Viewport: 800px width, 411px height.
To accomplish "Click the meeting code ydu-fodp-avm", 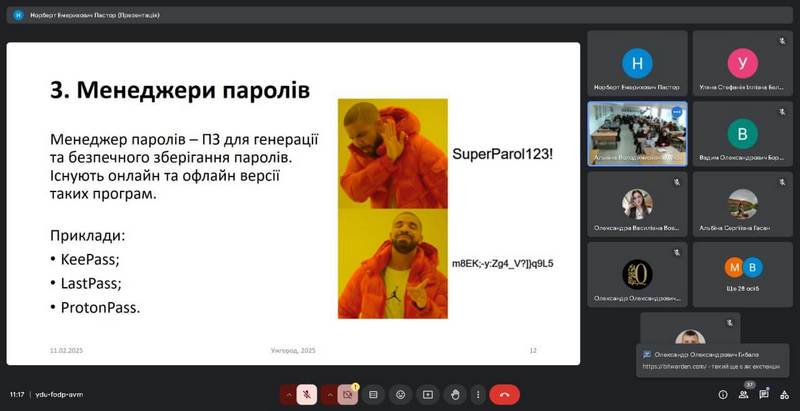I will tap(59, 395).
